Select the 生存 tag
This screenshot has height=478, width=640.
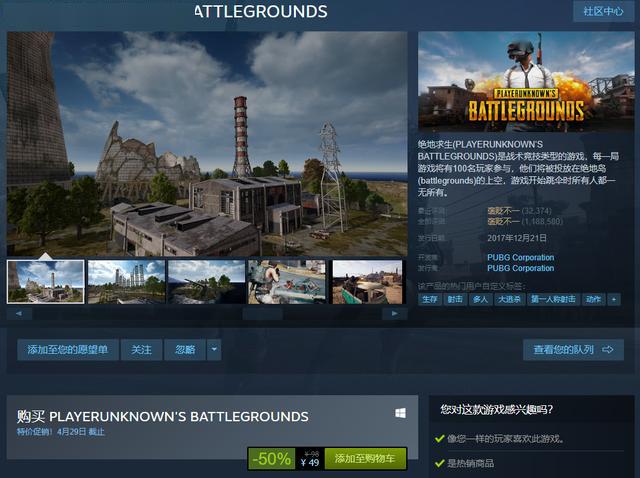[430, 299]
